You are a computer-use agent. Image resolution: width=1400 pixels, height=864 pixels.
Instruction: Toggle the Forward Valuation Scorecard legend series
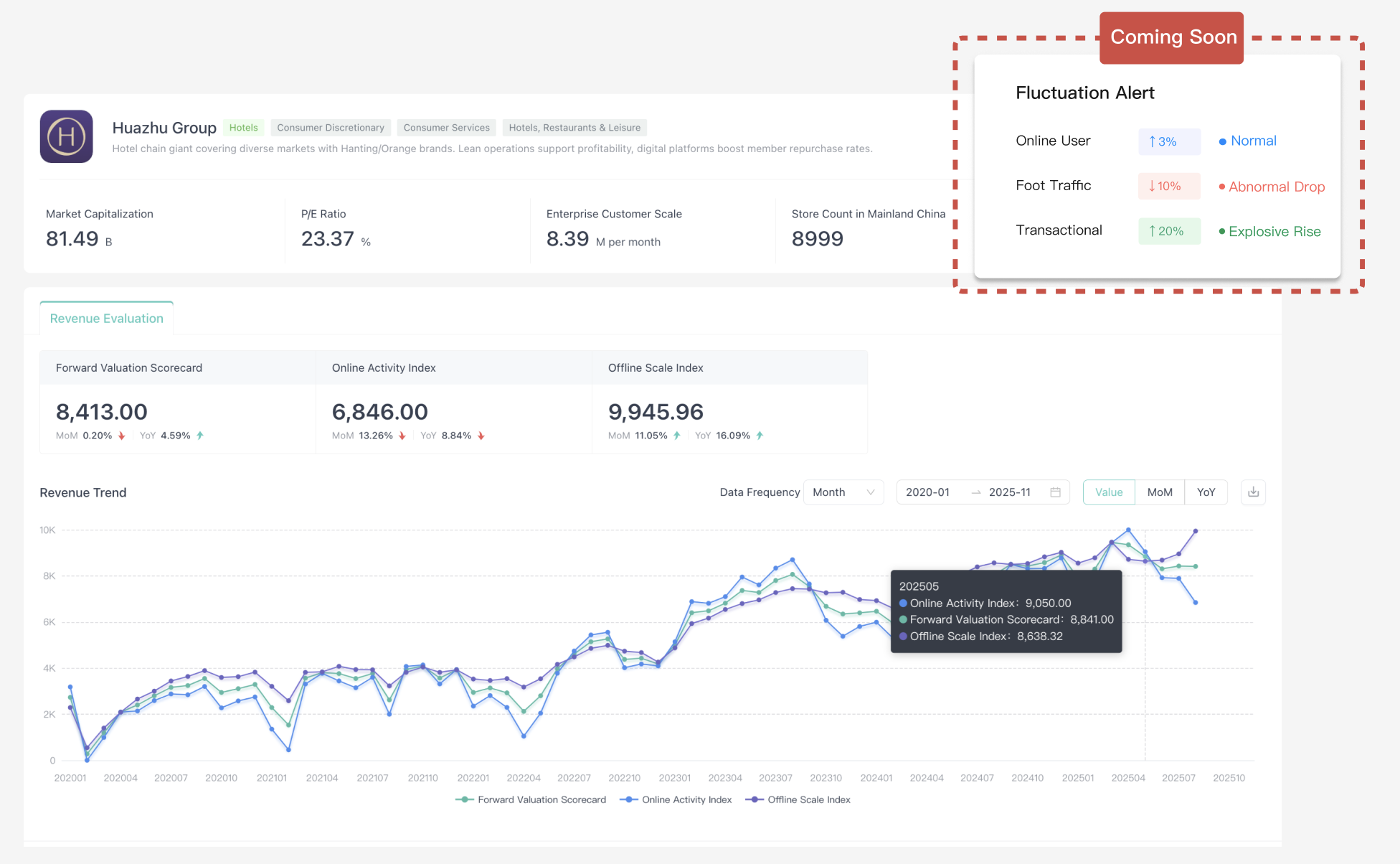(531, 799)
